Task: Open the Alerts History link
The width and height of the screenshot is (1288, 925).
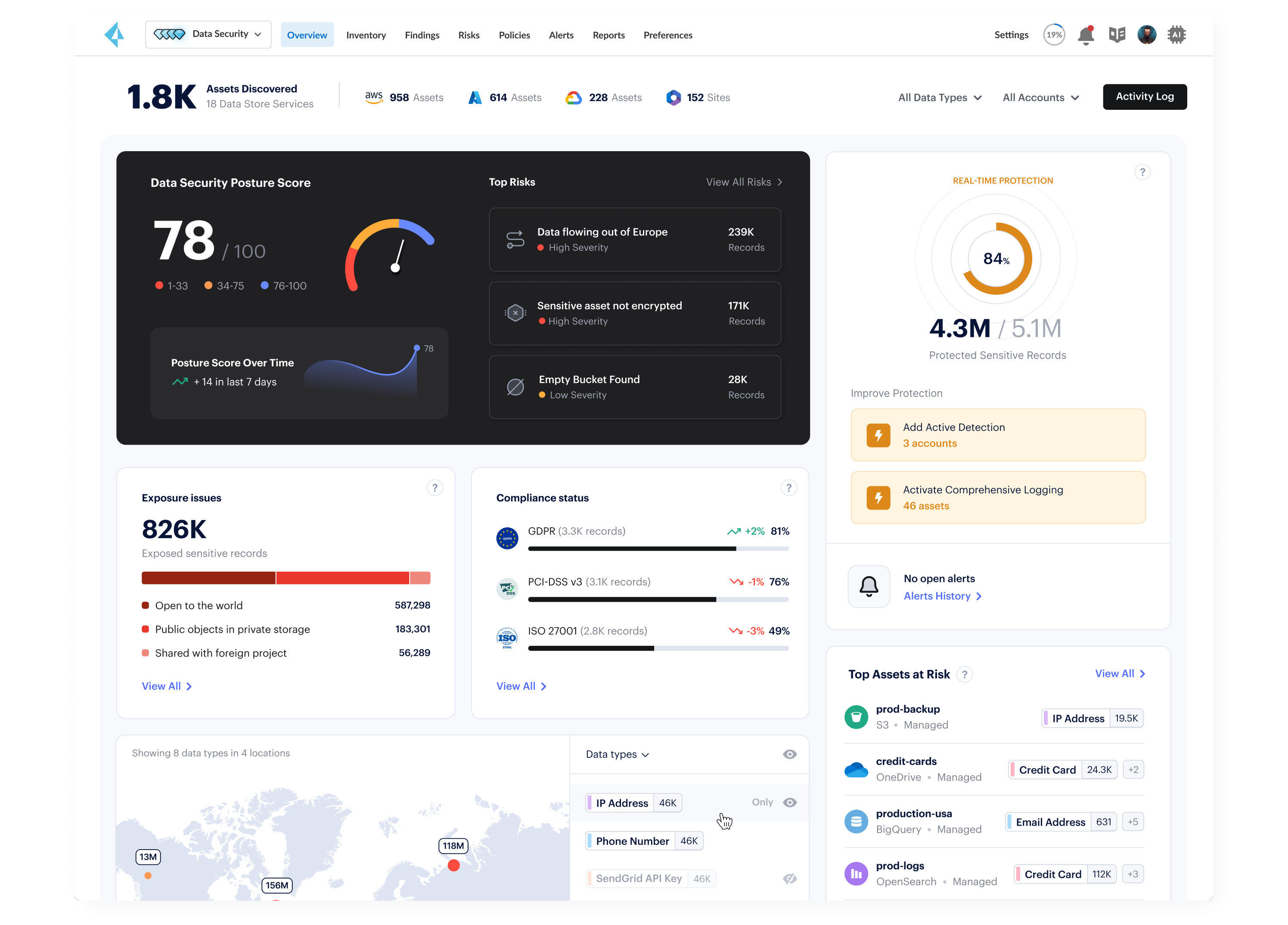Action: point(942,596)
